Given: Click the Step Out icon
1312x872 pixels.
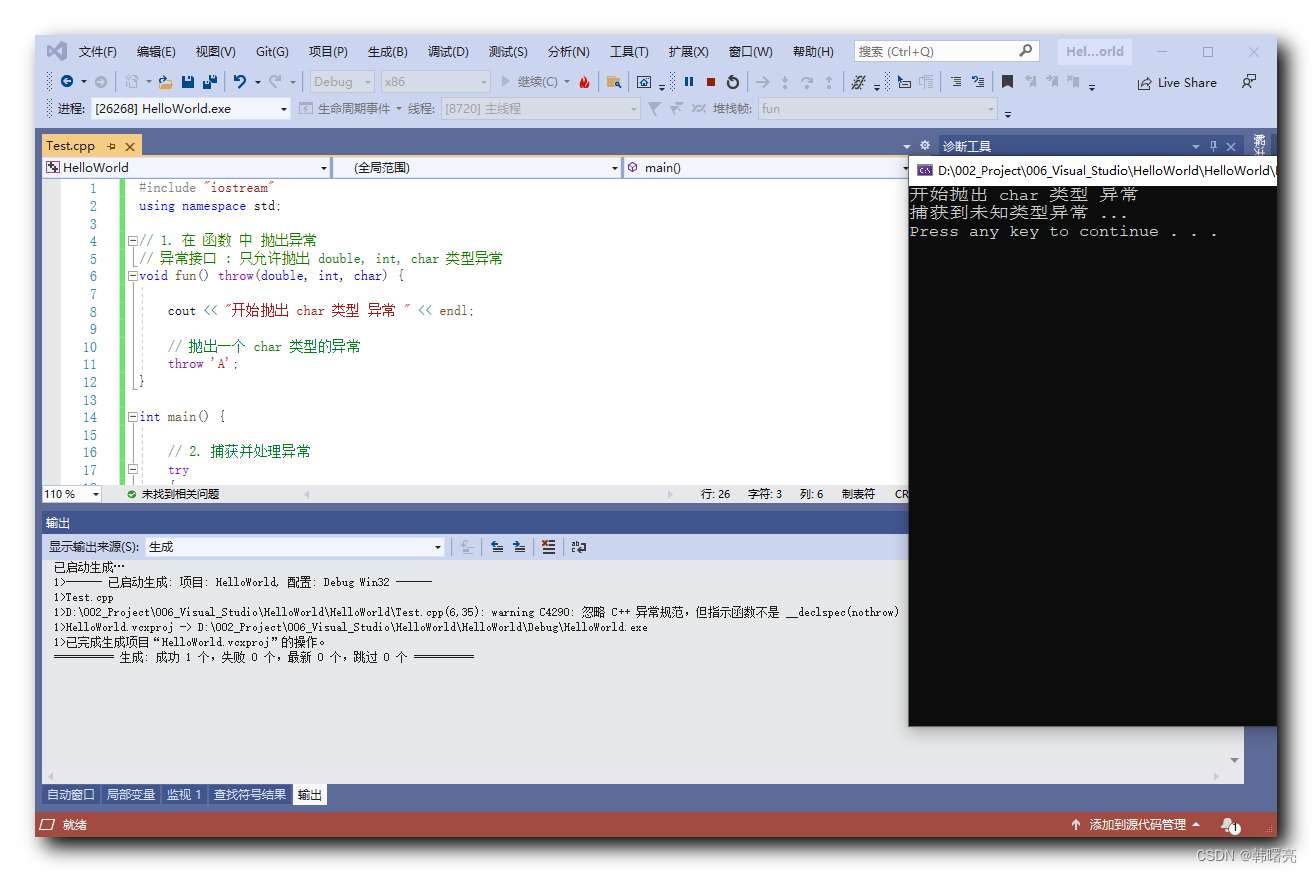Looking at the screenshot, I should 829,82.
